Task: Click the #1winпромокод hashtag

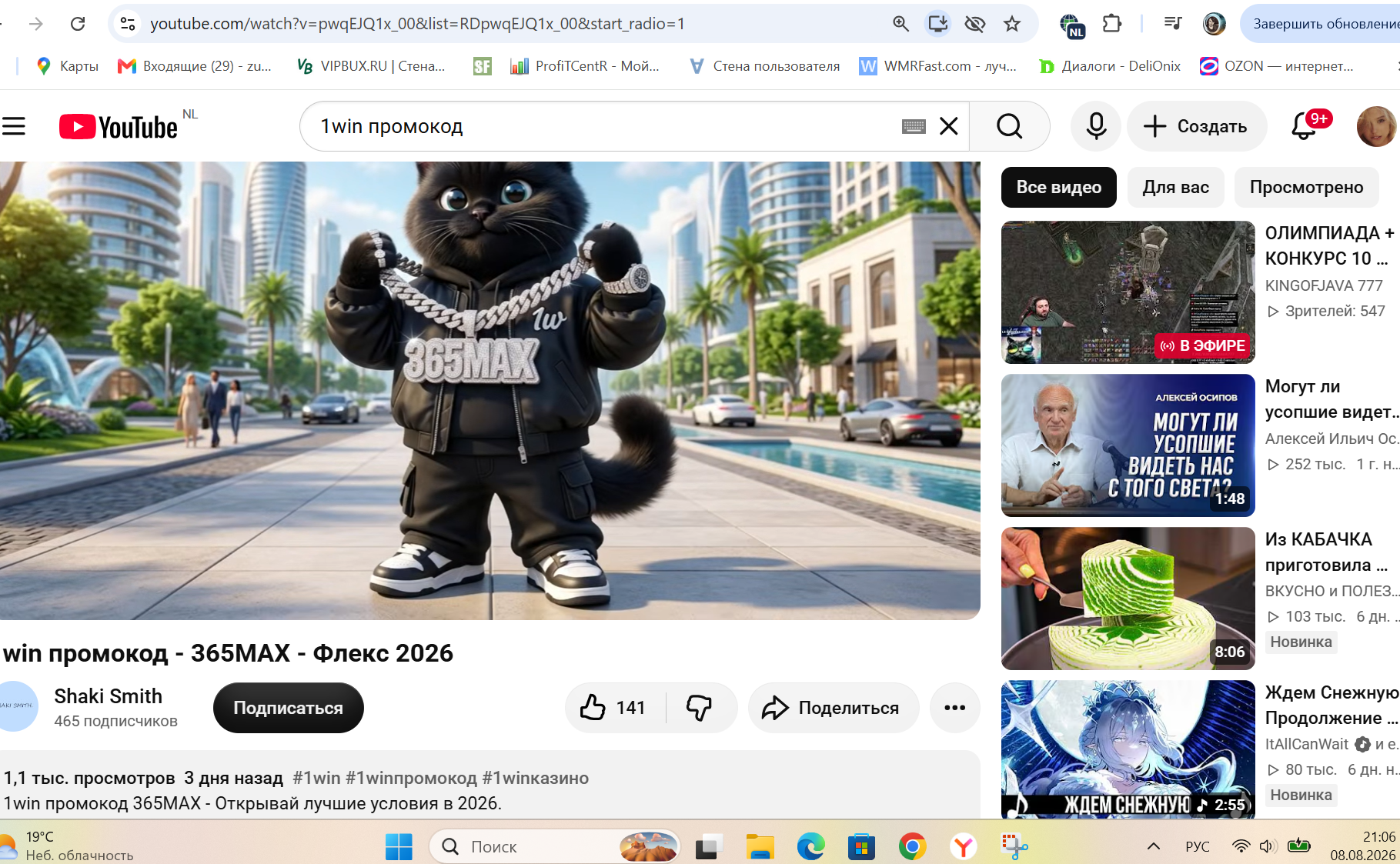Action: (411, 778)
